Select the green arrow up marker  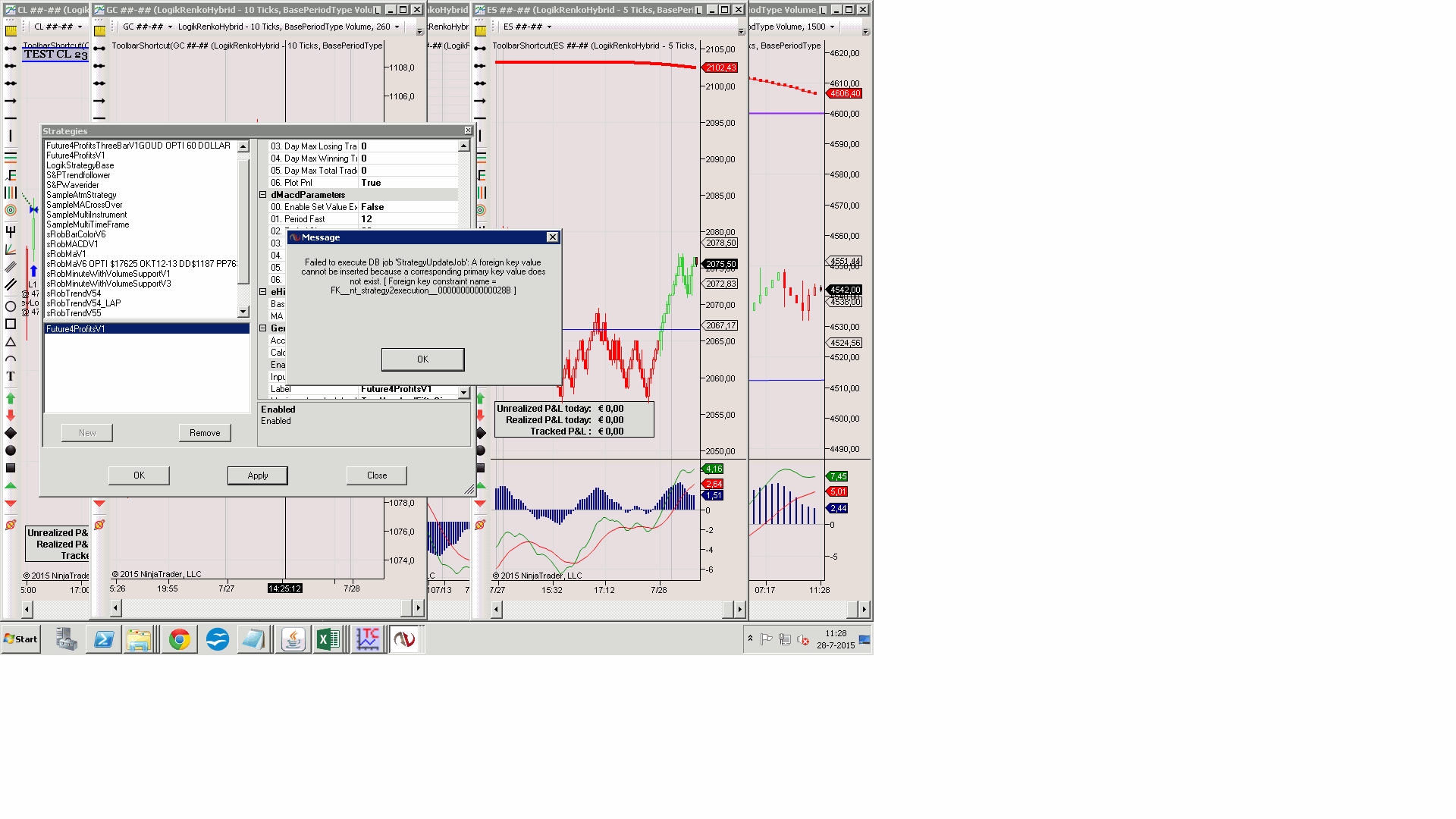[11, 398]
